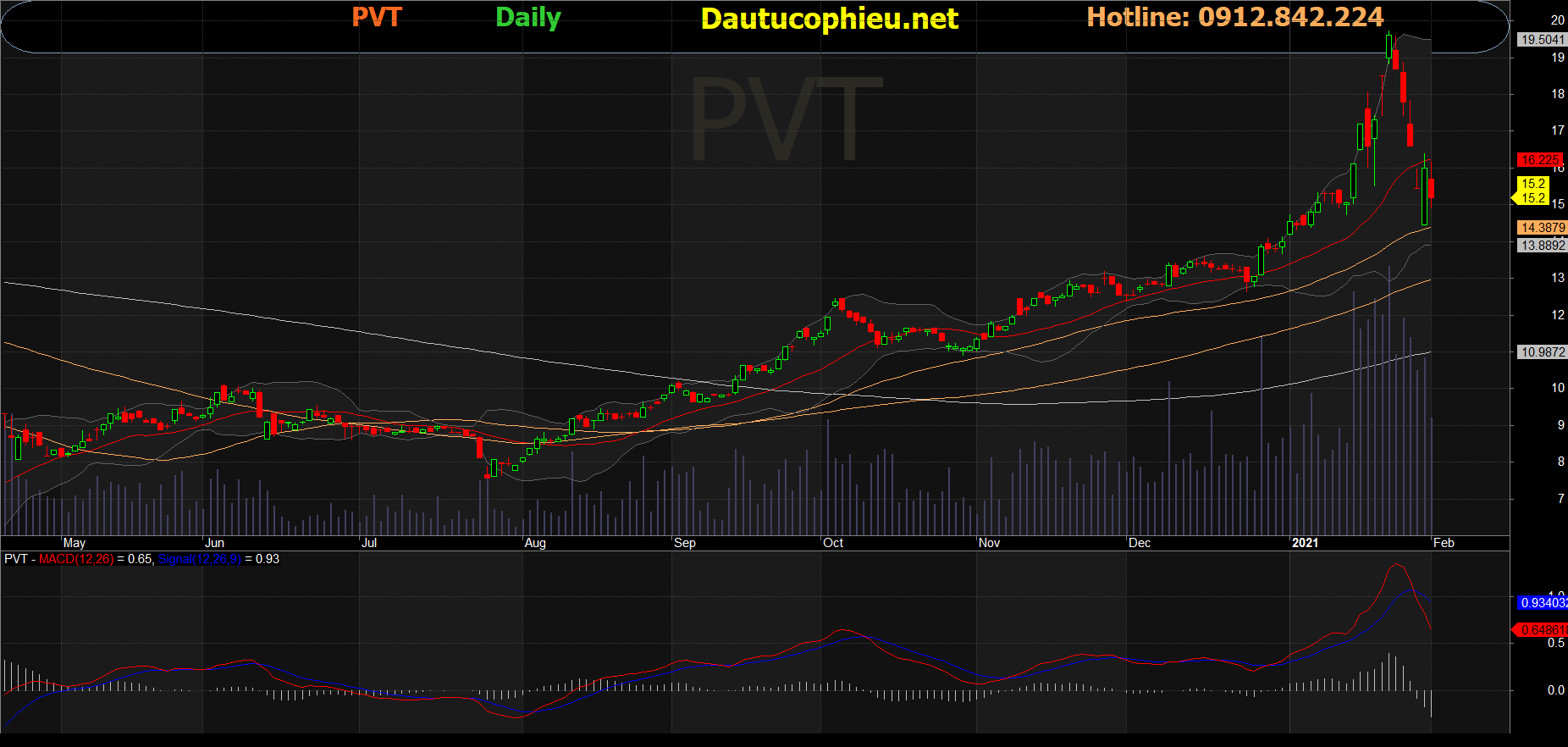Click the Feb label on the time axis
Viewport: 1568px width, 747px height.
tap(1444, 543)
